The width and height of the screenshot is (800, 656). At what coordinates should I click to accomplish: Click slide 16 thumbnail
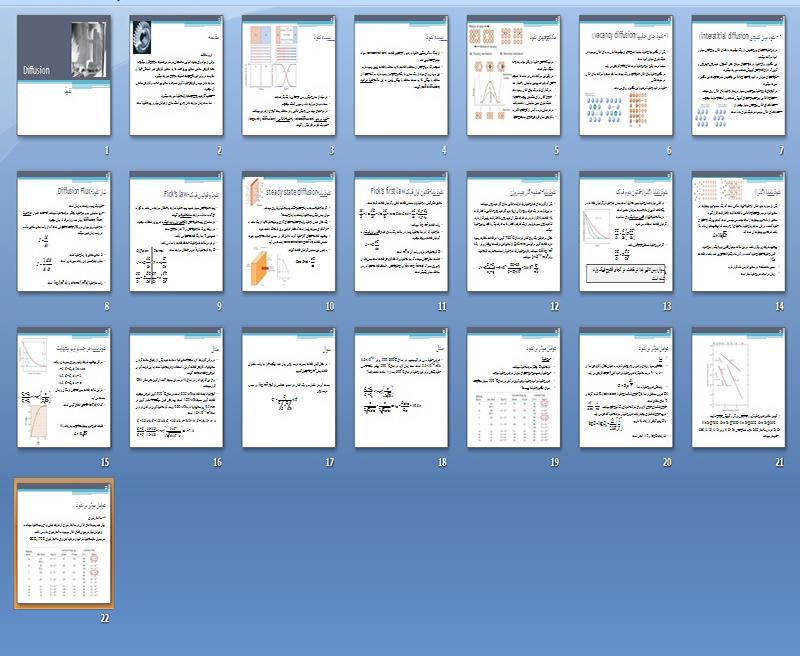(177, 388)
